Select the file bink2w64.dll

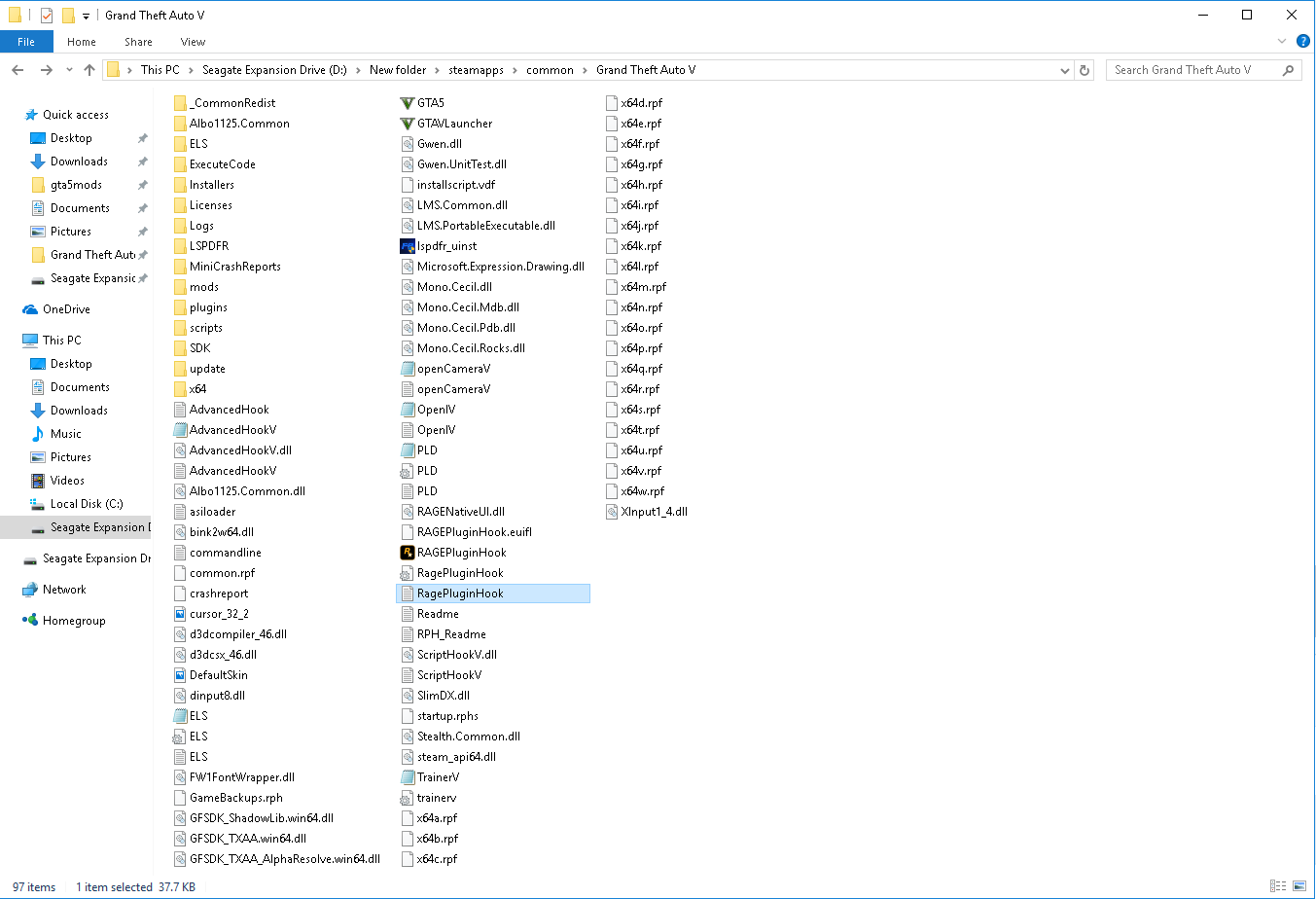213,532
